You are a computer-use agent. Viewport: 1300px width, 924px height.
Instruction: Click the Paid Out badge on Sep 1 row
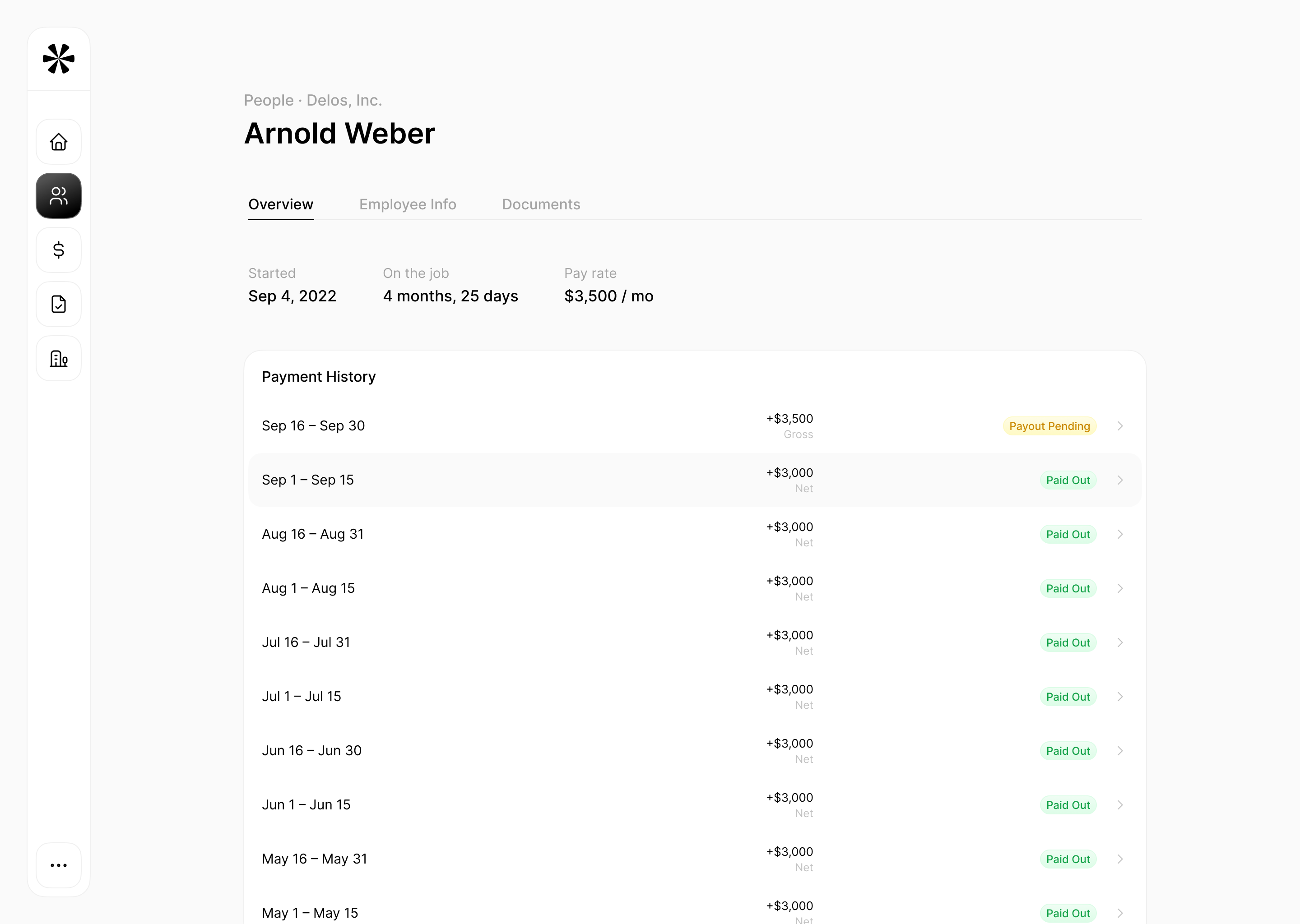[1068, 480]
